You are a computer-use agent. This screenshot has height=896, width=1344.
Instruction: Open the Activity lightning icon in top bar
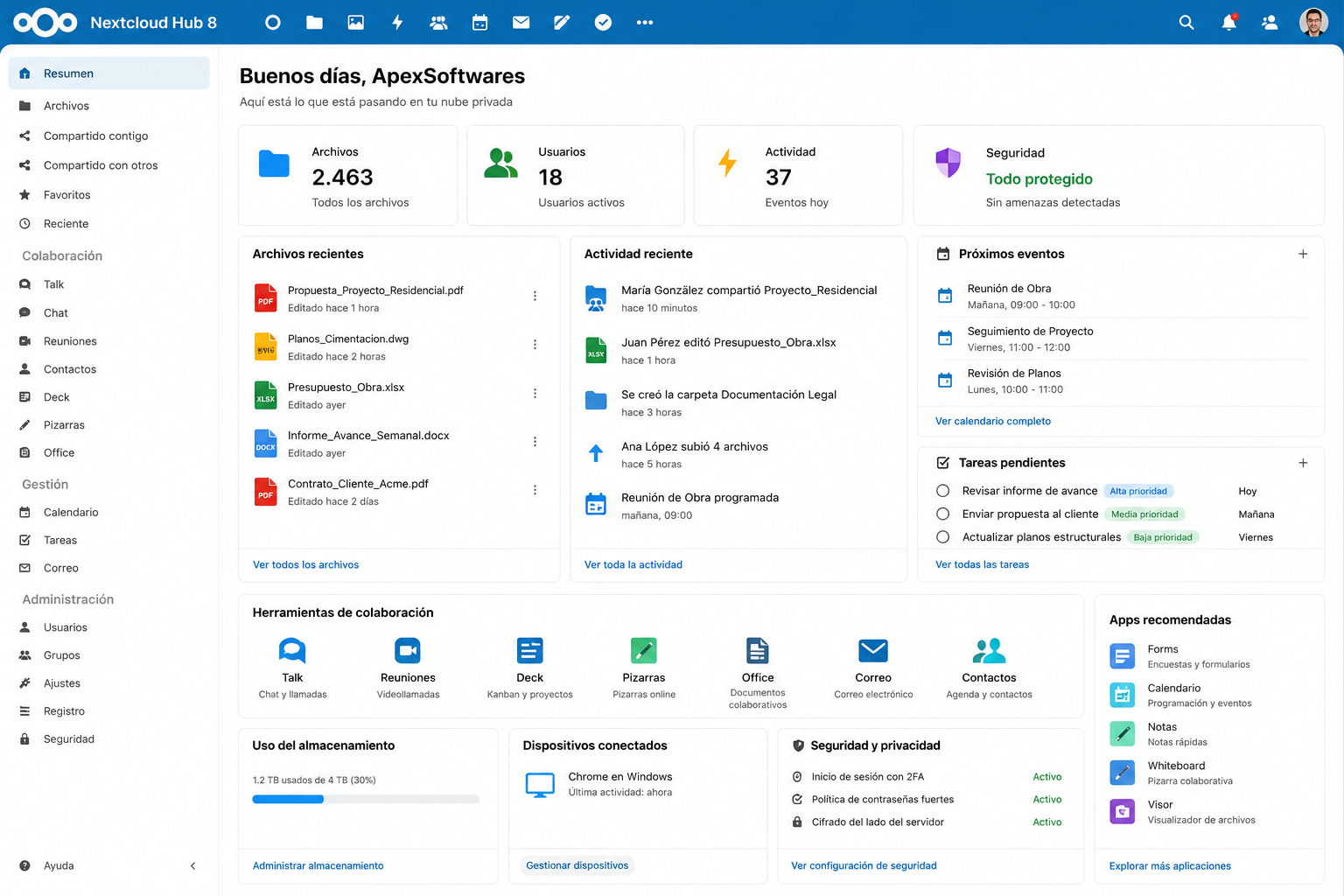[397, 23]
